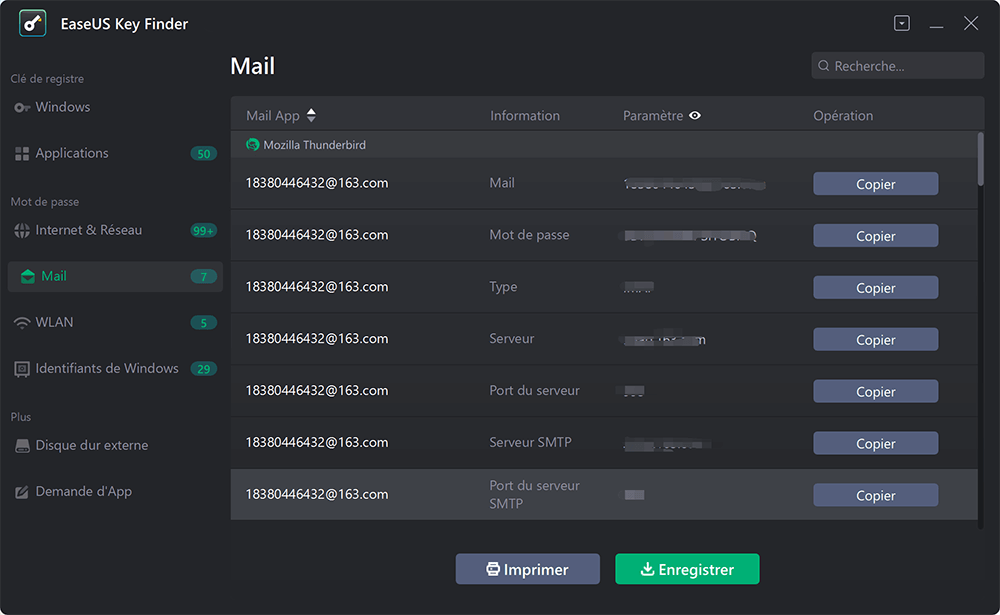Click the Mozilla Thunderbird icon
1000x615 pixels.
pos(253,145)
